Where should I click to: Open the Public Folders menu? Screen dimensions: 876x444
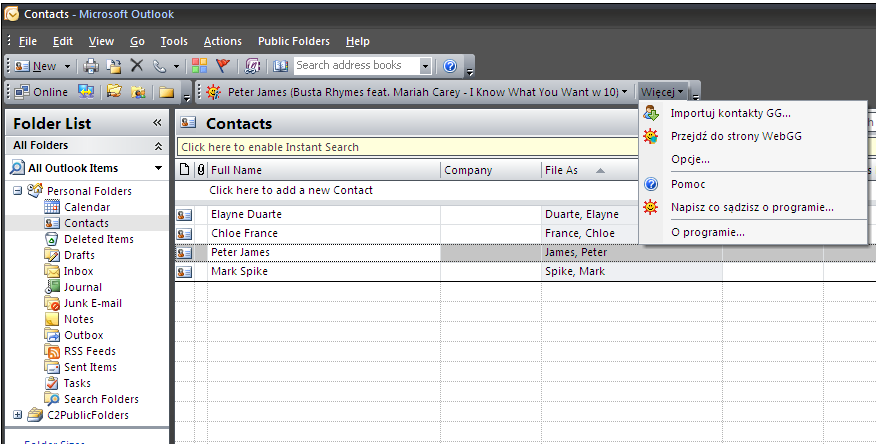[x=294, y=41]
